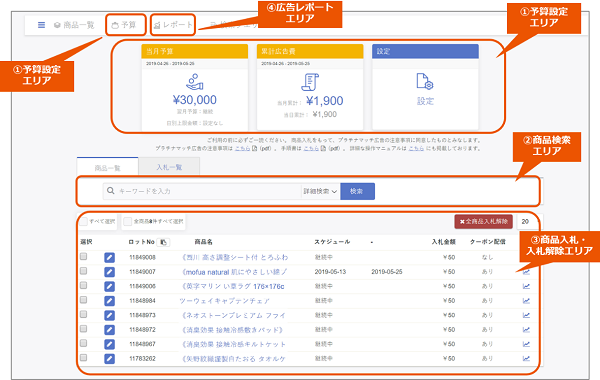
Task: Click the ¥30,000 budget amount
Action: point(195,100)
